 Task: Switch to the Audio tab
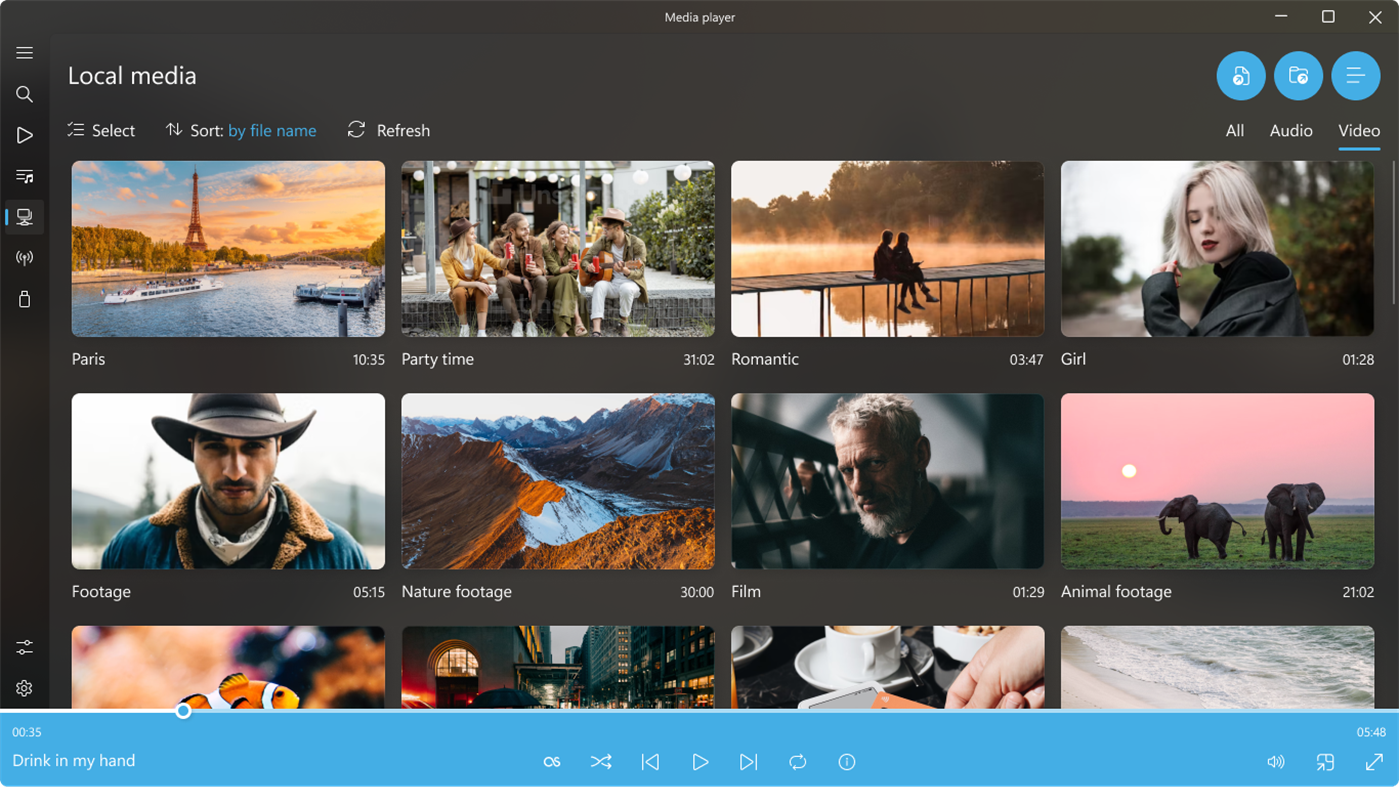(1291, 130)
